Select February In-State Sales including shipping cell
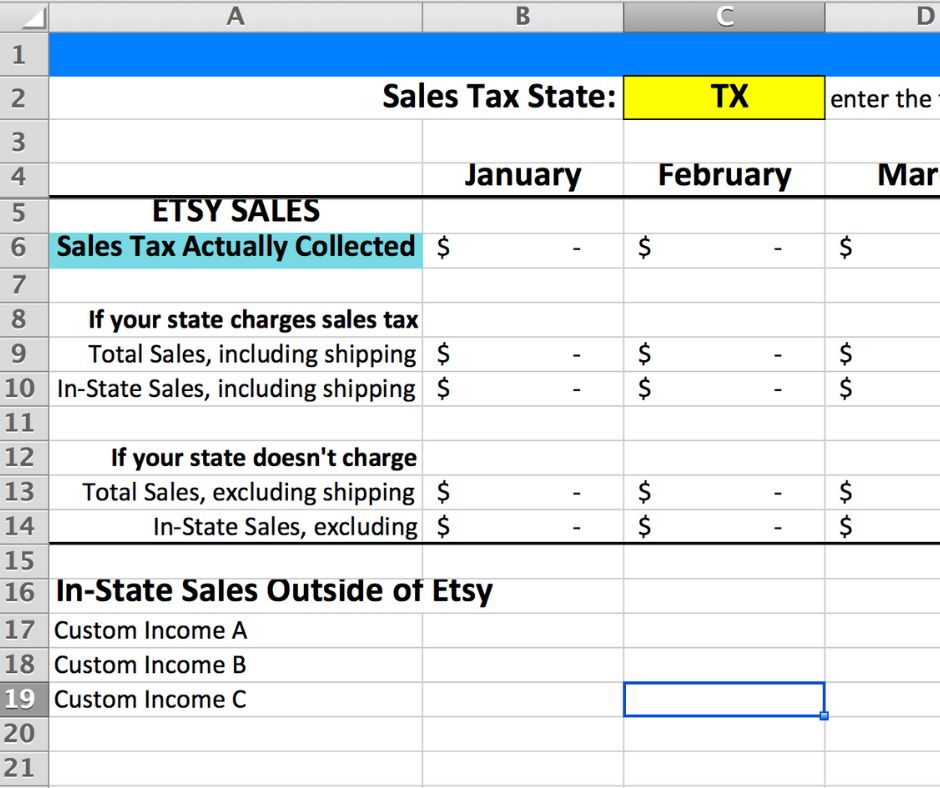The height and width of the screenshot is (788, 940). [x=724, y=388]
